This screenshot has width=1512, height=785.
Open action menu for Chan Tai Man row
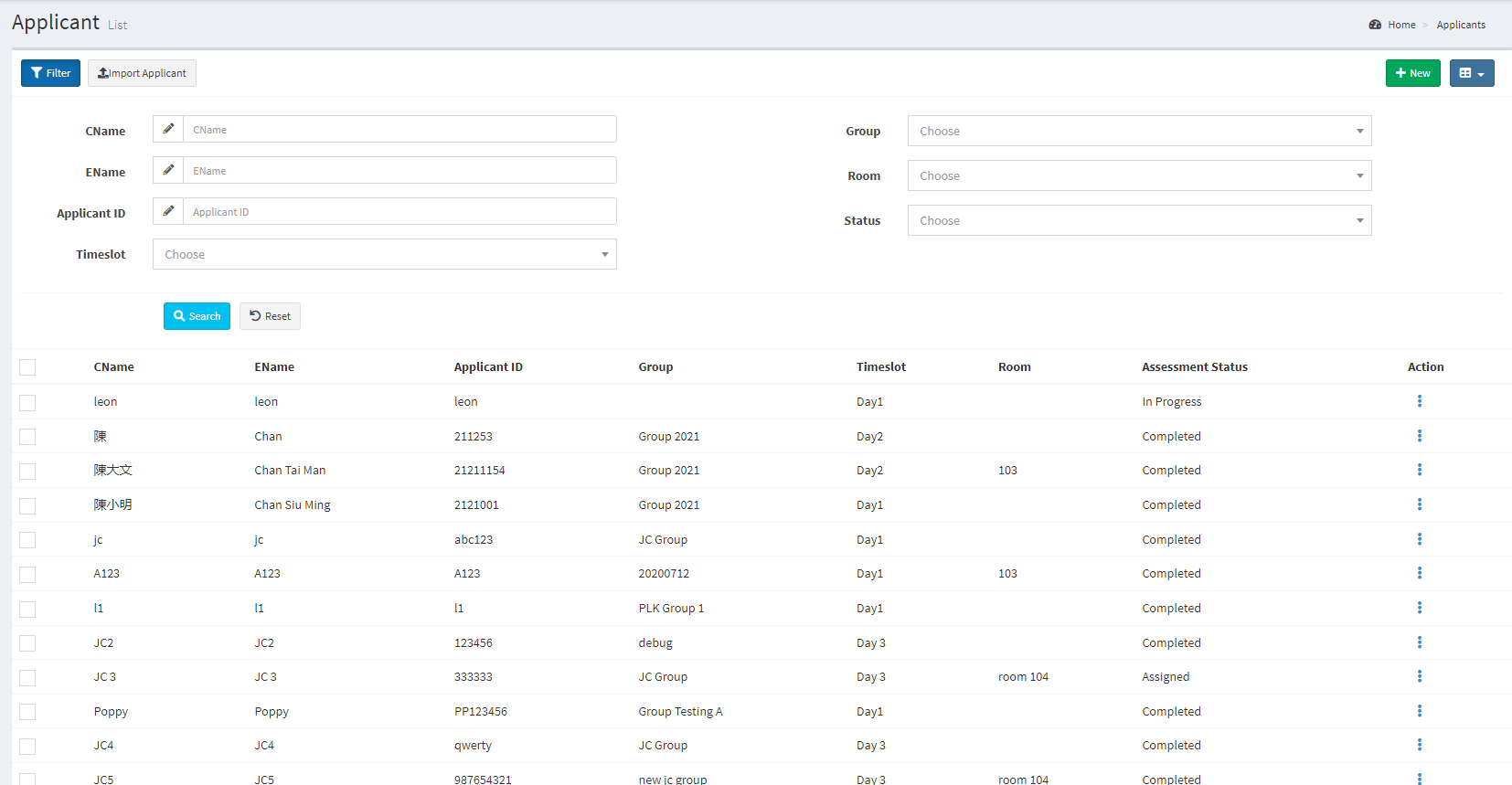[x=1419, y=470]
